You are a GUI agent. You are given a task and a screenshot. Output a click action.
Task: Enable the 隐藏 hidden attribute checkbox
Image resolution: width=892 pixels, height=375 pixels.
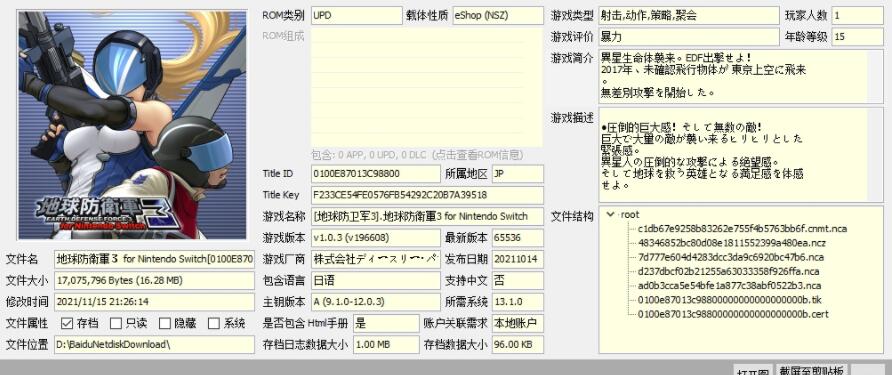coord(165,323)
